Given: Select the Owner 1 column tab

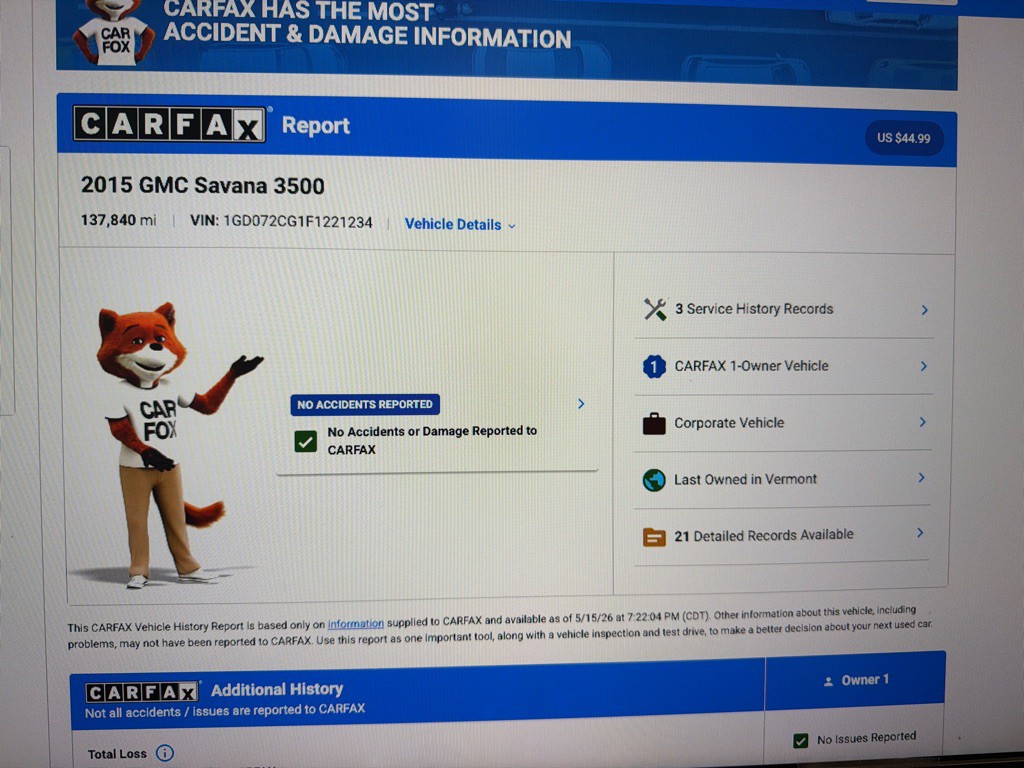Looking at the screenshot, I should [855, 680].
